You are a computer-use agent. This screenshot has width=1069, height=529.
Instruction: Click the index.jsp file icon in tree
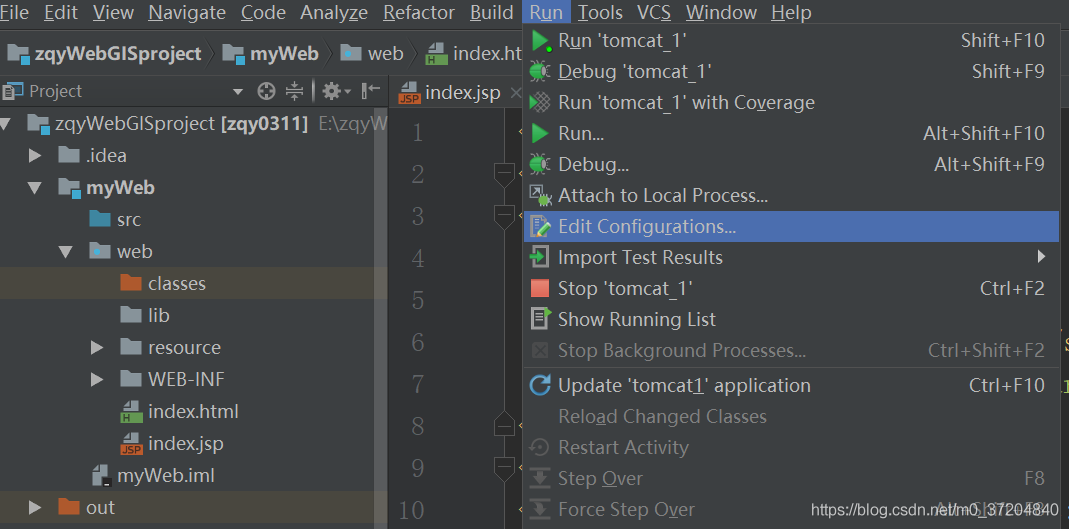pyautogui.click(x=131, y=444)
